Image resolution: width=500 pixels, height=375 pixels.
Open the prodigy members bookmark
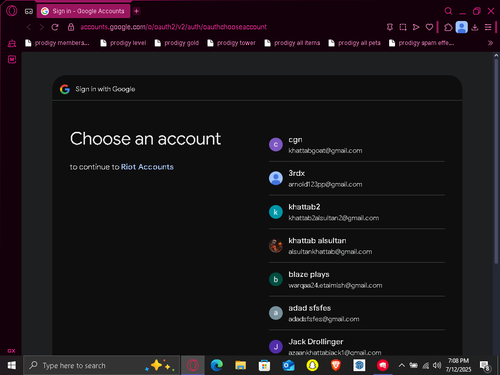(57, 43)
